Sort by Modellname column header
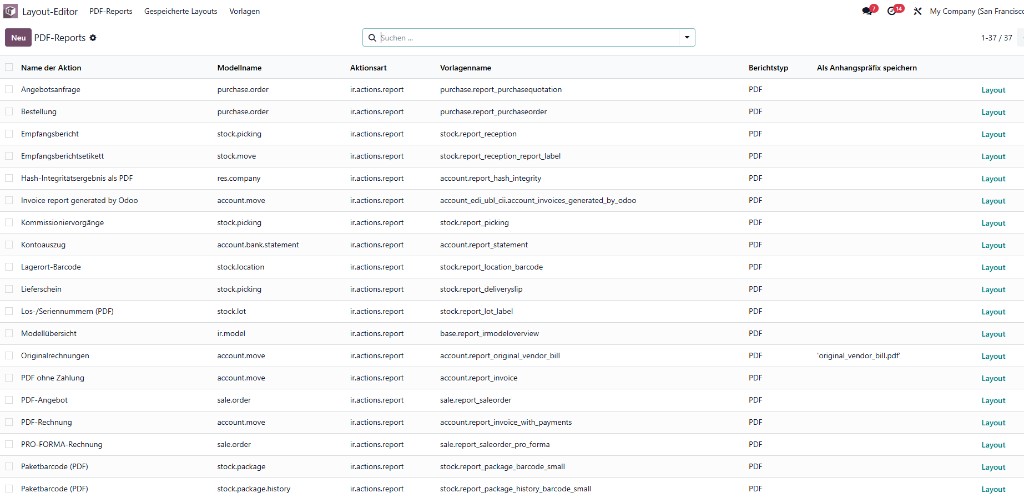1024x498 pixels. (x=239, y=68)
